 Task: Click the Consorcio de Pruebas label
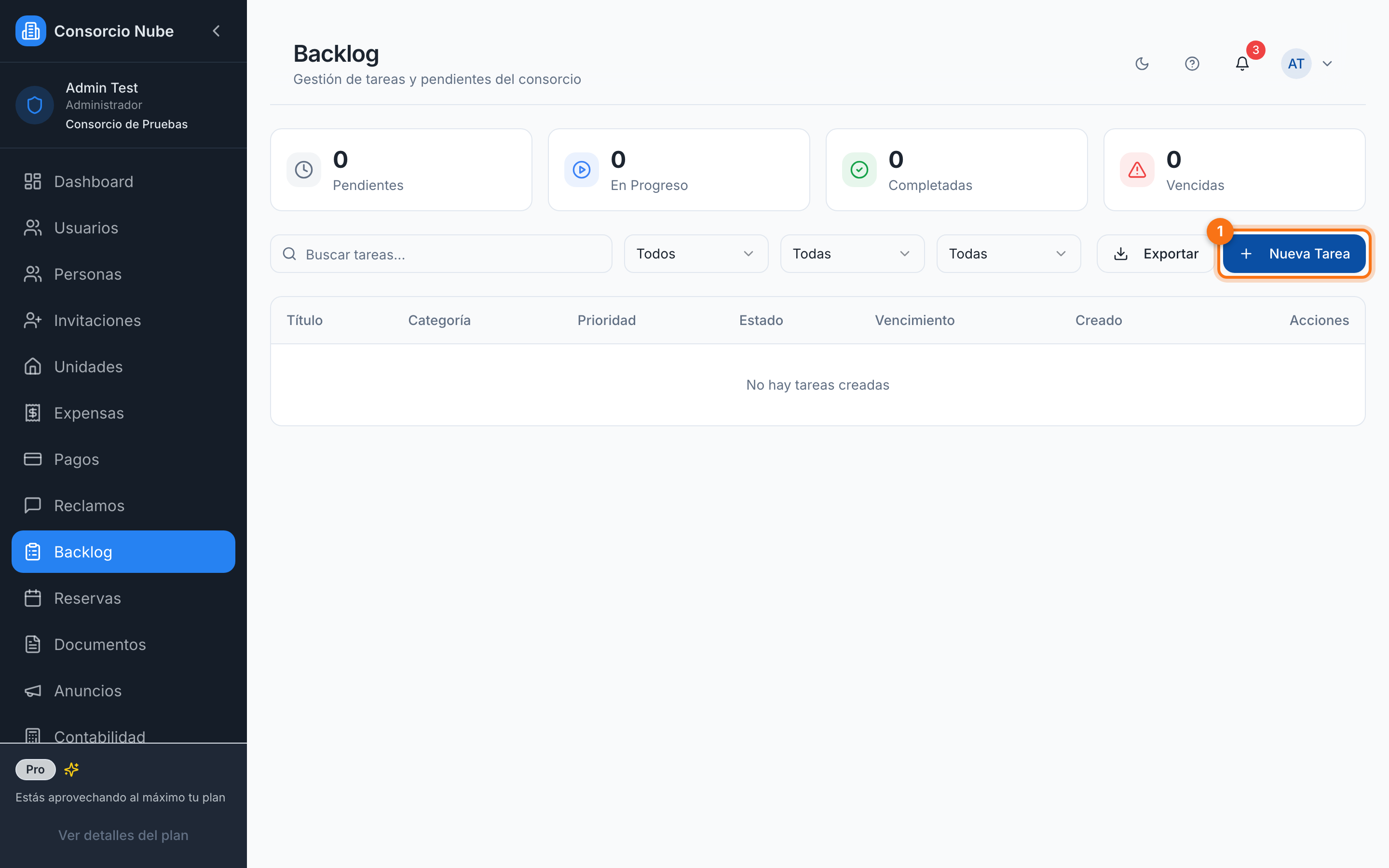tap(126, 124)
